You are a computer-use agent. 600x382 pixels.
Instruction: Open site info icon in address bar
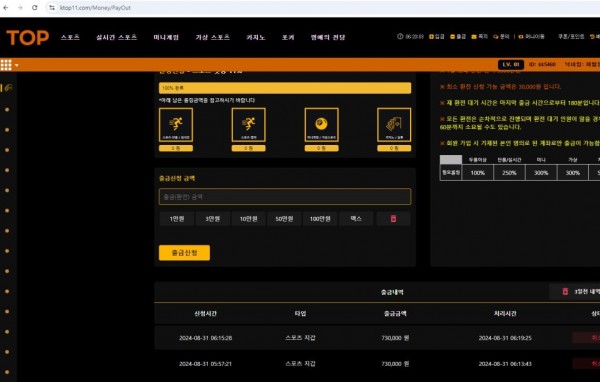(52, 8)
